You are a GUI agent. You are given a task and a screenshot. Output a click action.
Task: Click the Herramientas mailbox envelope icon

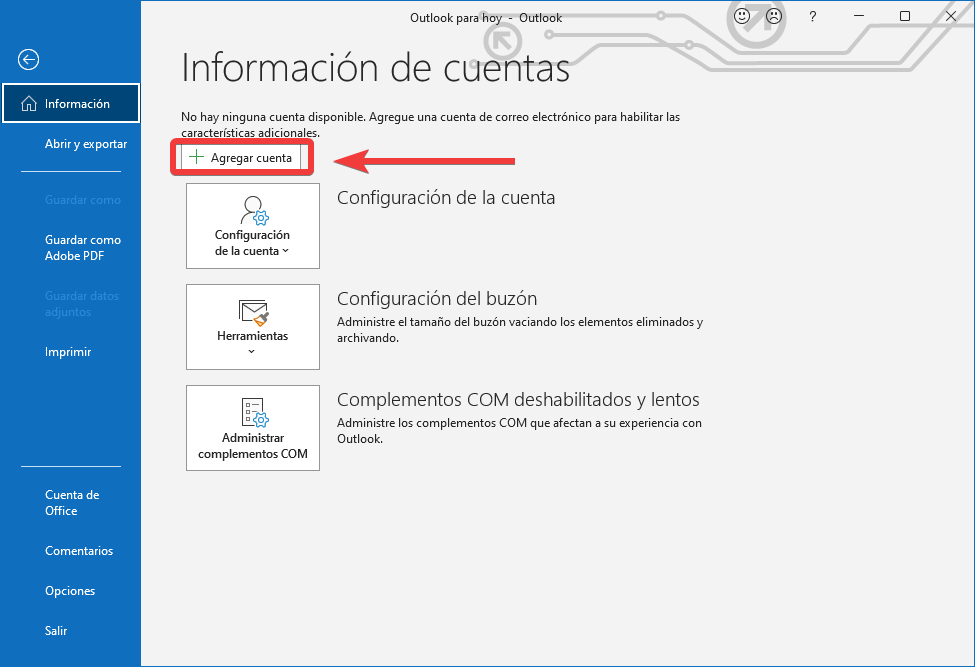coord(252,313)
